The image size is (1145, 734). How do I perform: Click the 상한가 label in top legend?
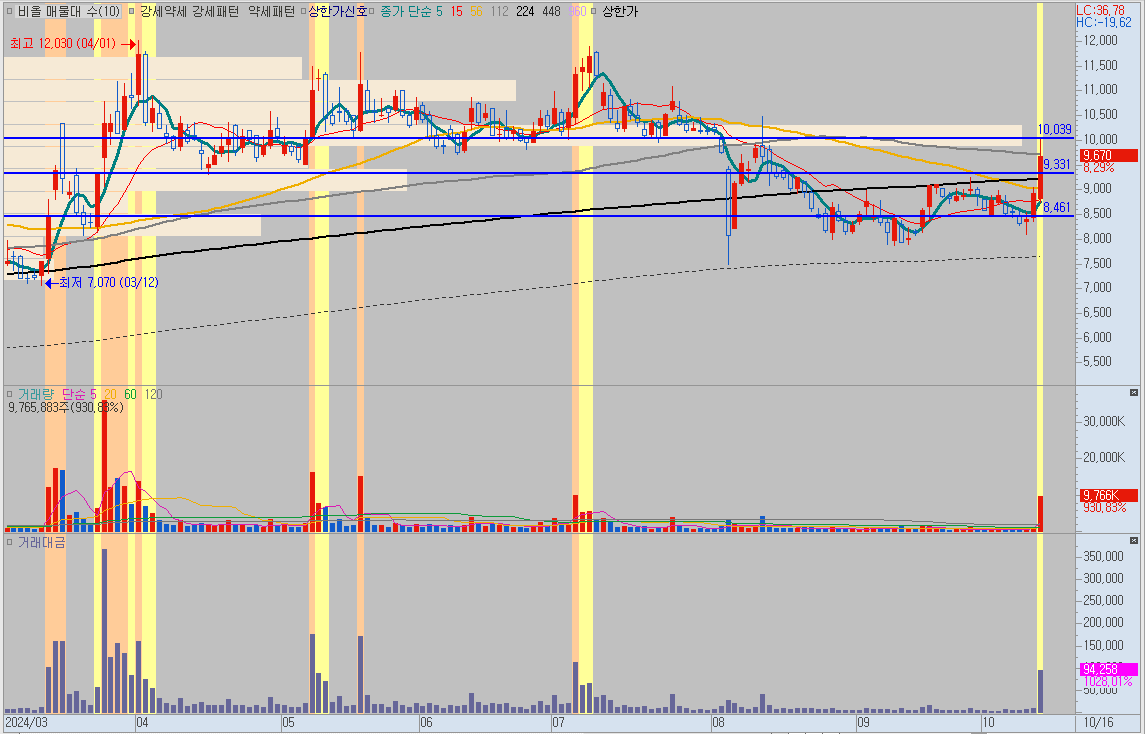619,12
